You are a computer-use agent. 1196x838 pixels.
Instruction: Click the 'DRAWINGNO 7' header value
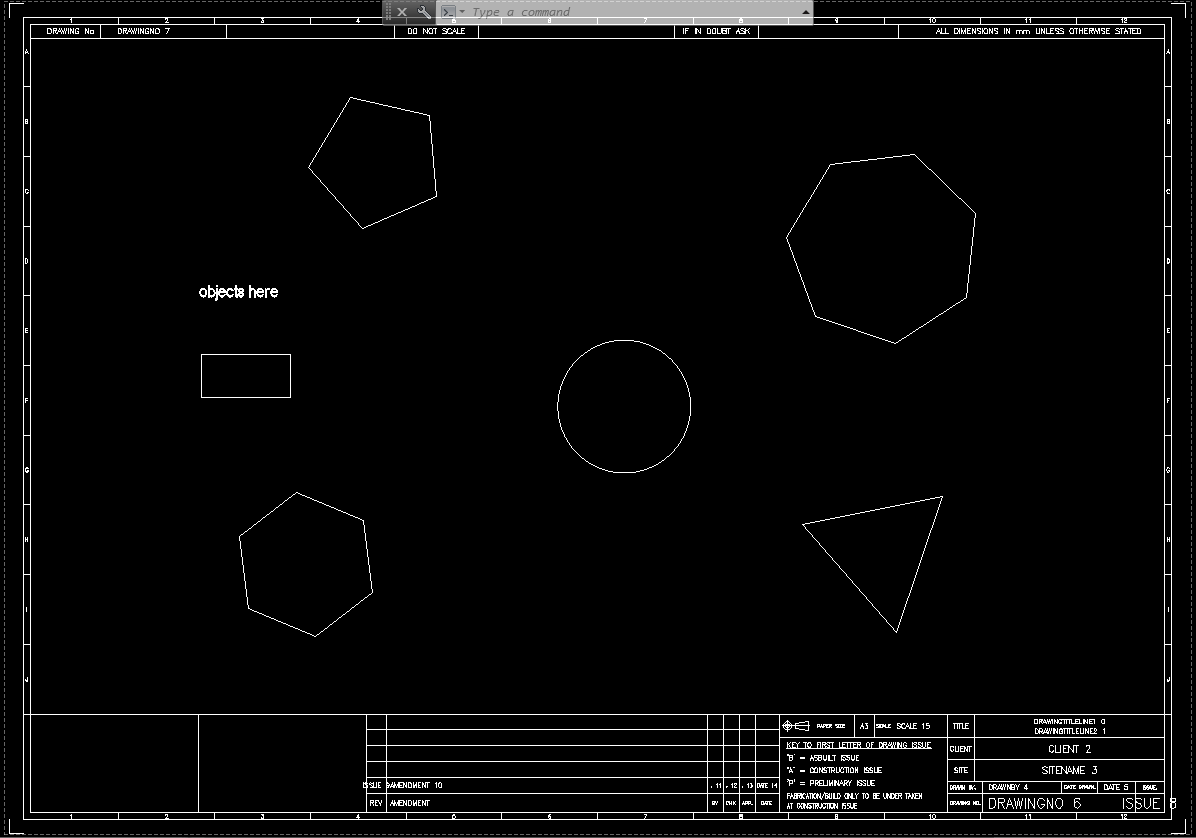(143, 31)
